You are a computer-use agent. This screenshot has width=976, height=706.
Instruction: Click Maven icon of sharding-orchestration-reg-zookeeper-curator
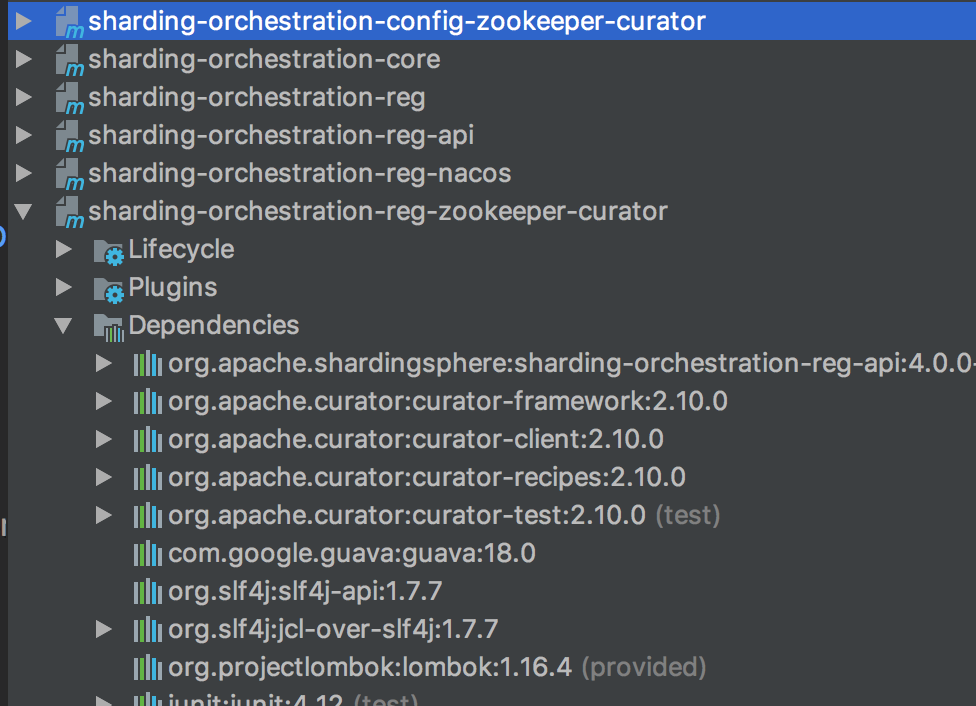pyautogui.click(x=68, y=212)
